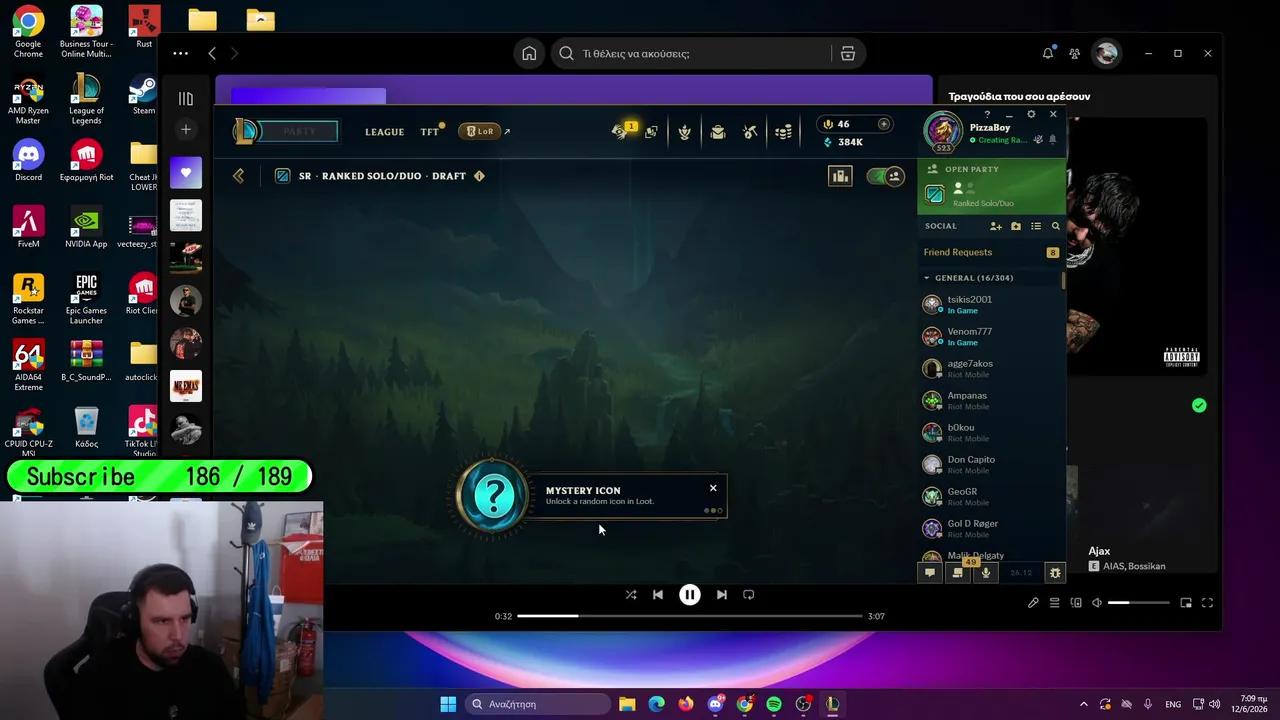Select friend Ampanas

coord(990,400)
